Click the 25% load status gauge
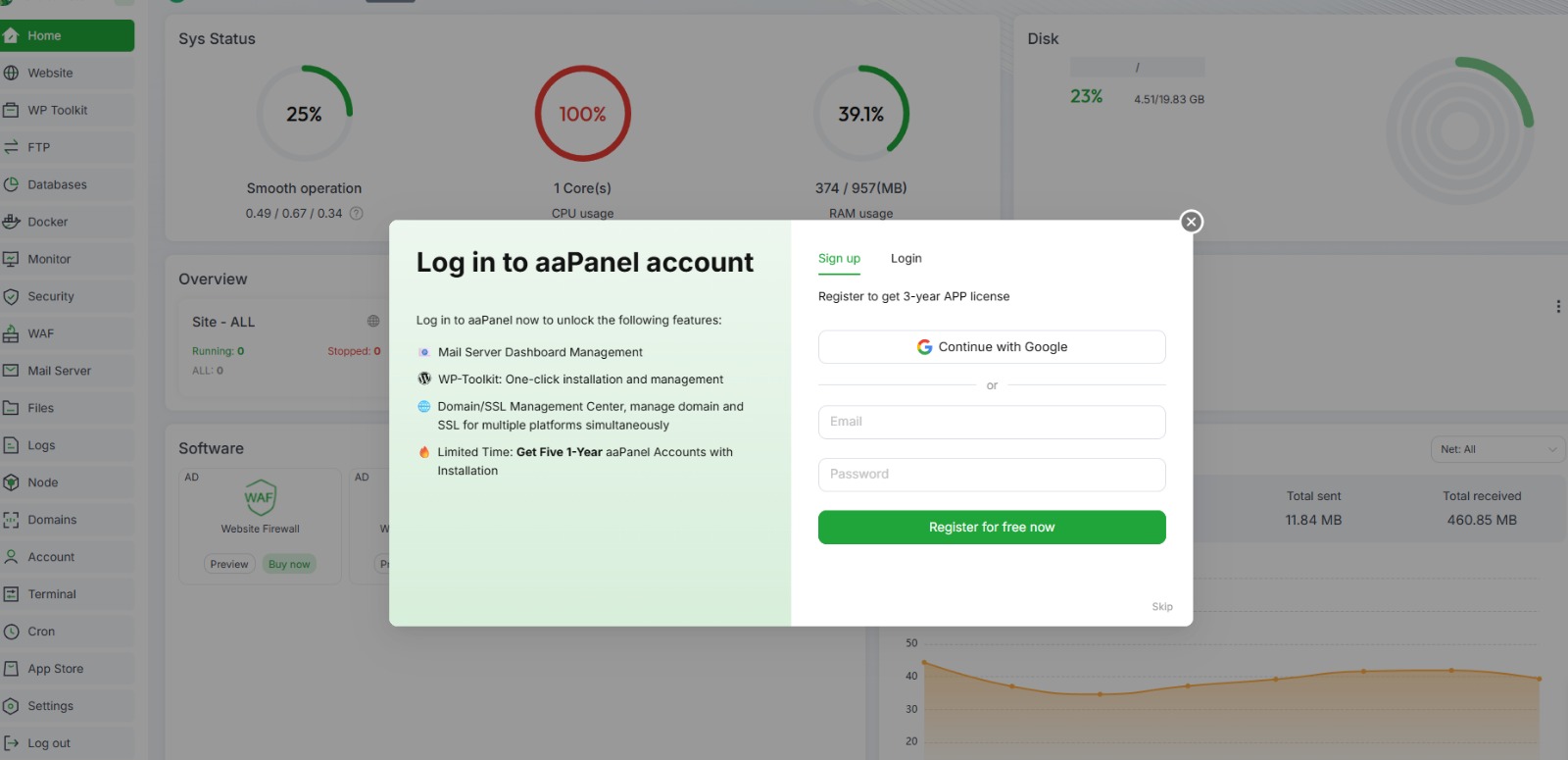The height and width of the screenshot is (760, 1568). 304,114
